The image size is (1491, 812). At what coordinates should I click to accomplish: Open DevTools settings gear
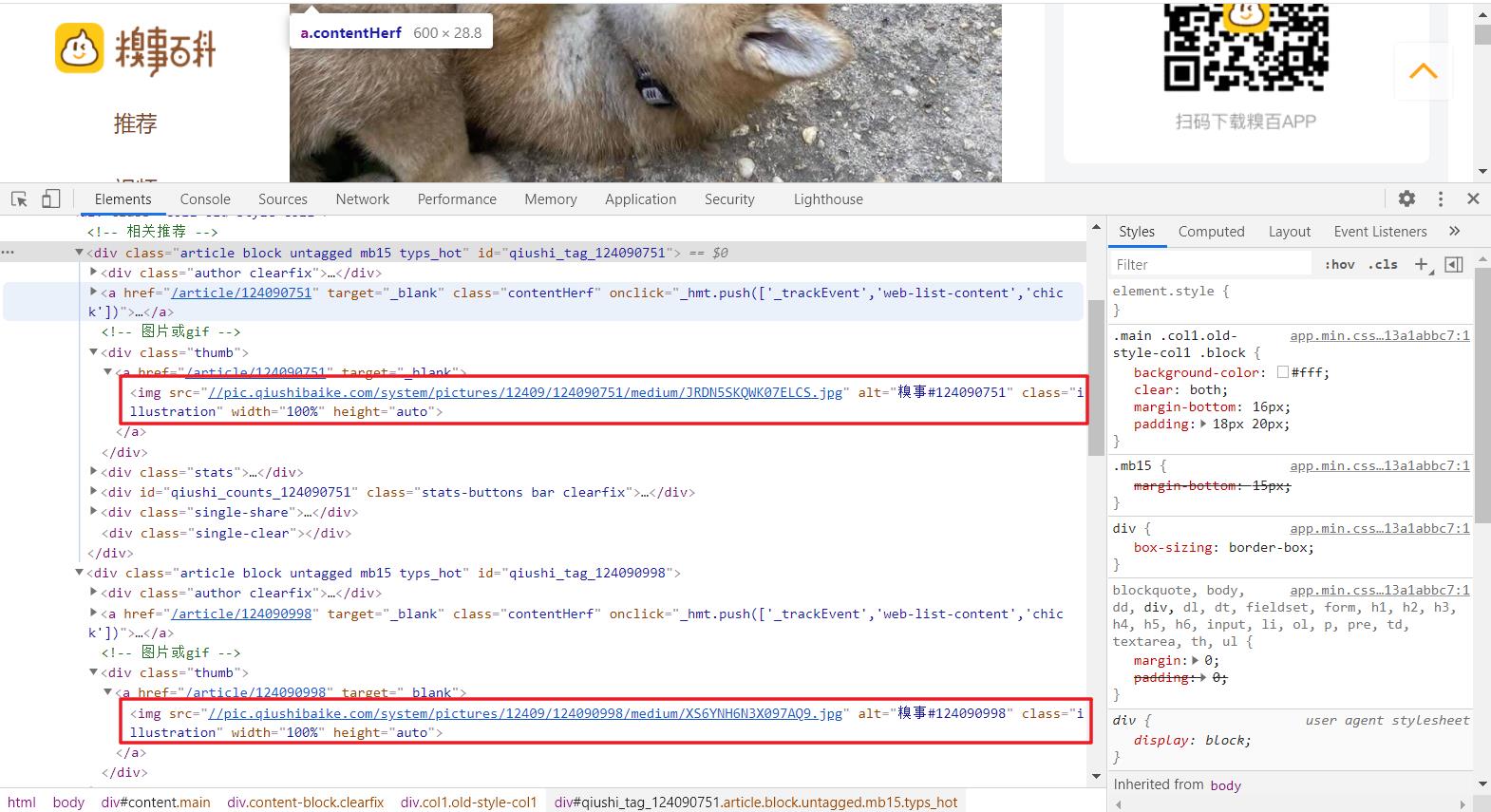click(1406, 198)
